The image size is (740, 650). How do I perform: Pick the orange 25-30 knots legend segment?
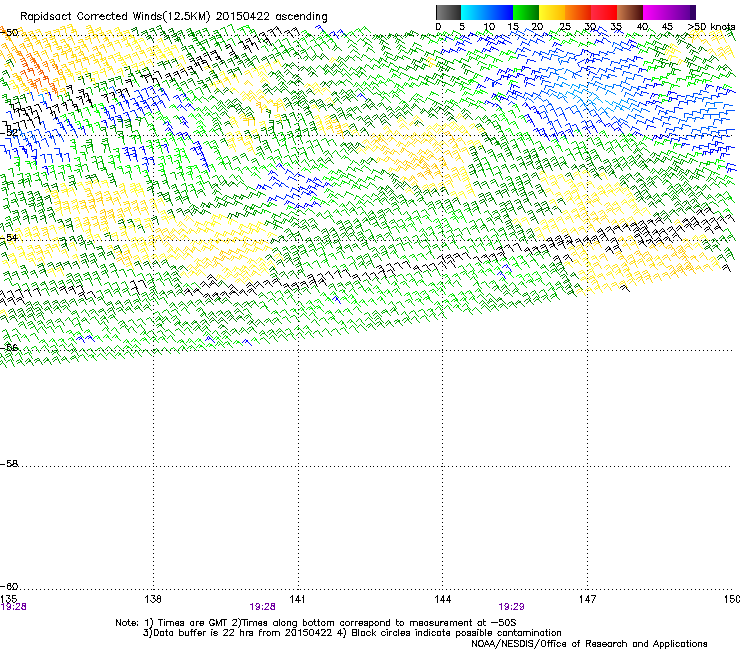[x=578, y=12]
